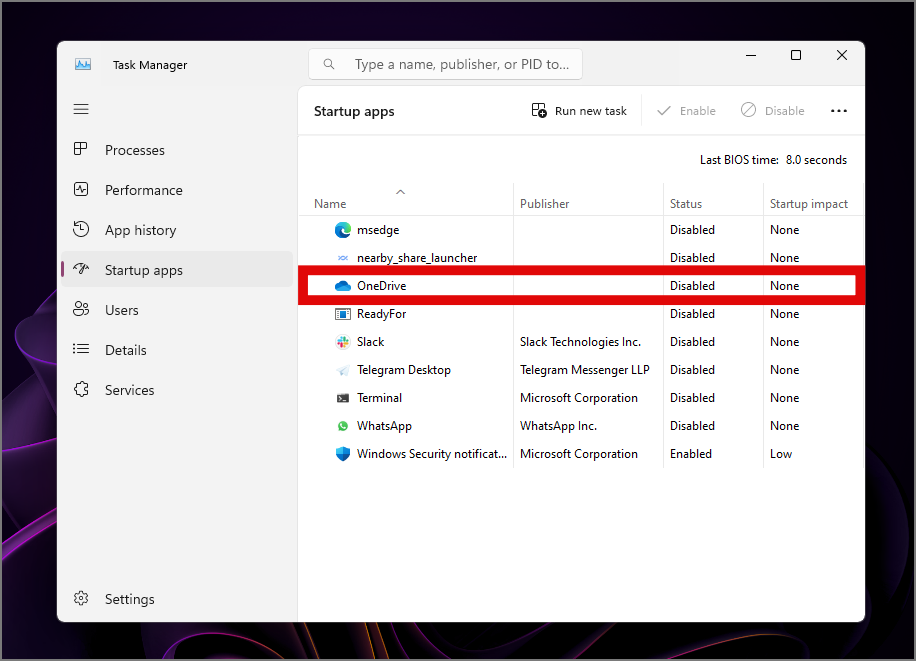
Task: Click the App history clock icon
Action: 81,229
